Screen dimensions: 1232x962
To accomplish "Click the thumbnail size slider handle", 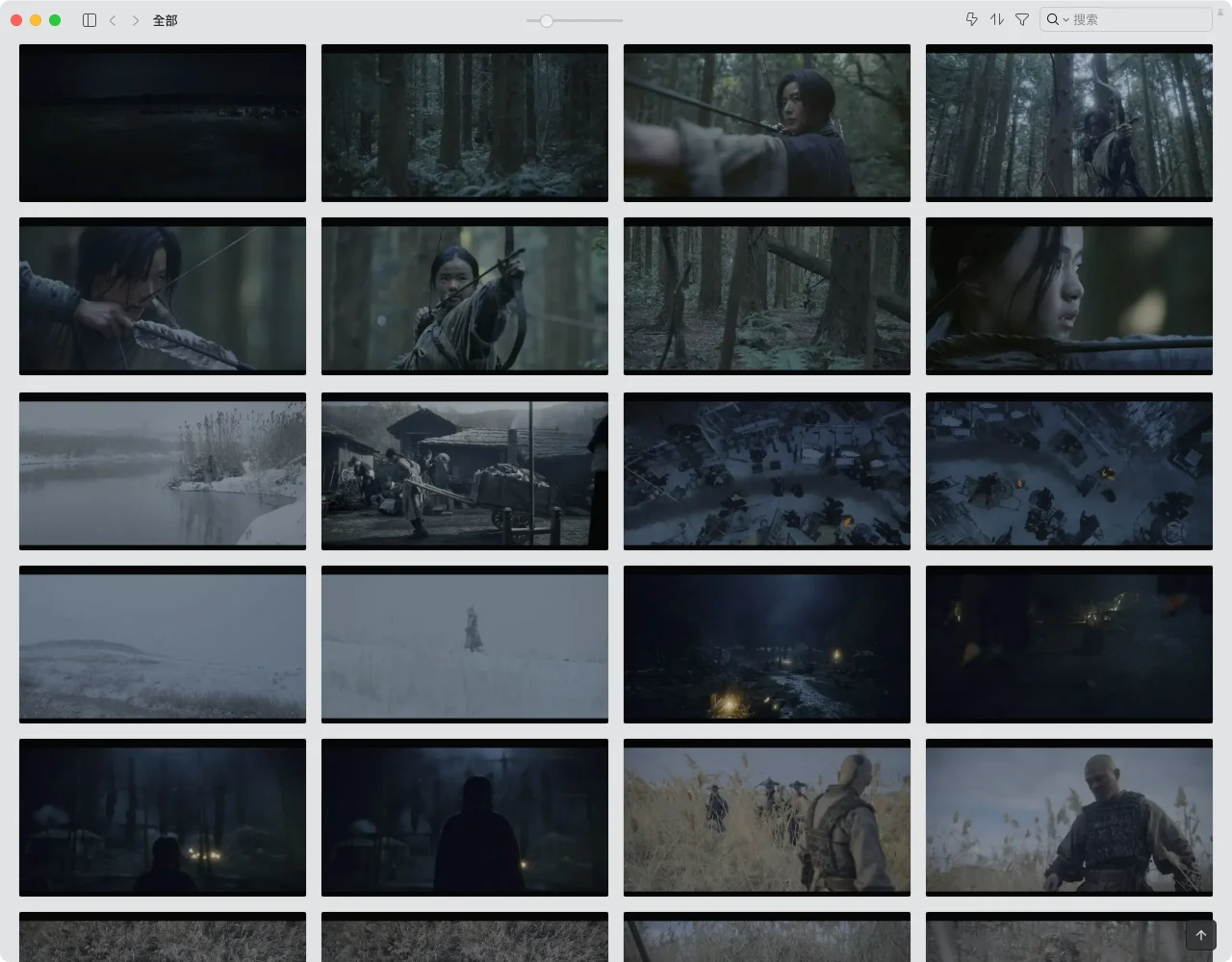I will [546, 20].
